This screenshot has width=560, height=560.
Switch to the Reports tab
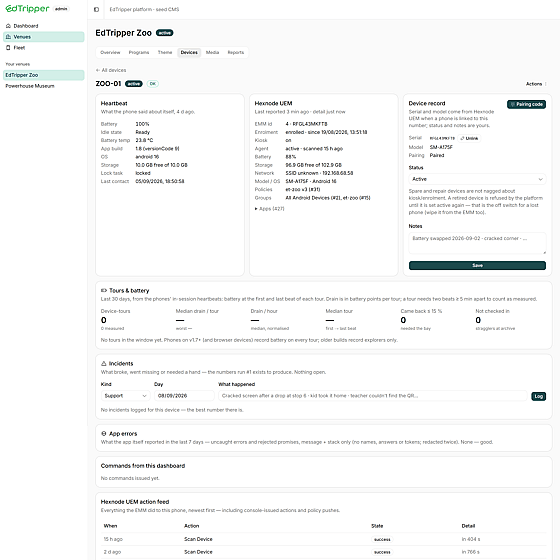click(236, 52)
